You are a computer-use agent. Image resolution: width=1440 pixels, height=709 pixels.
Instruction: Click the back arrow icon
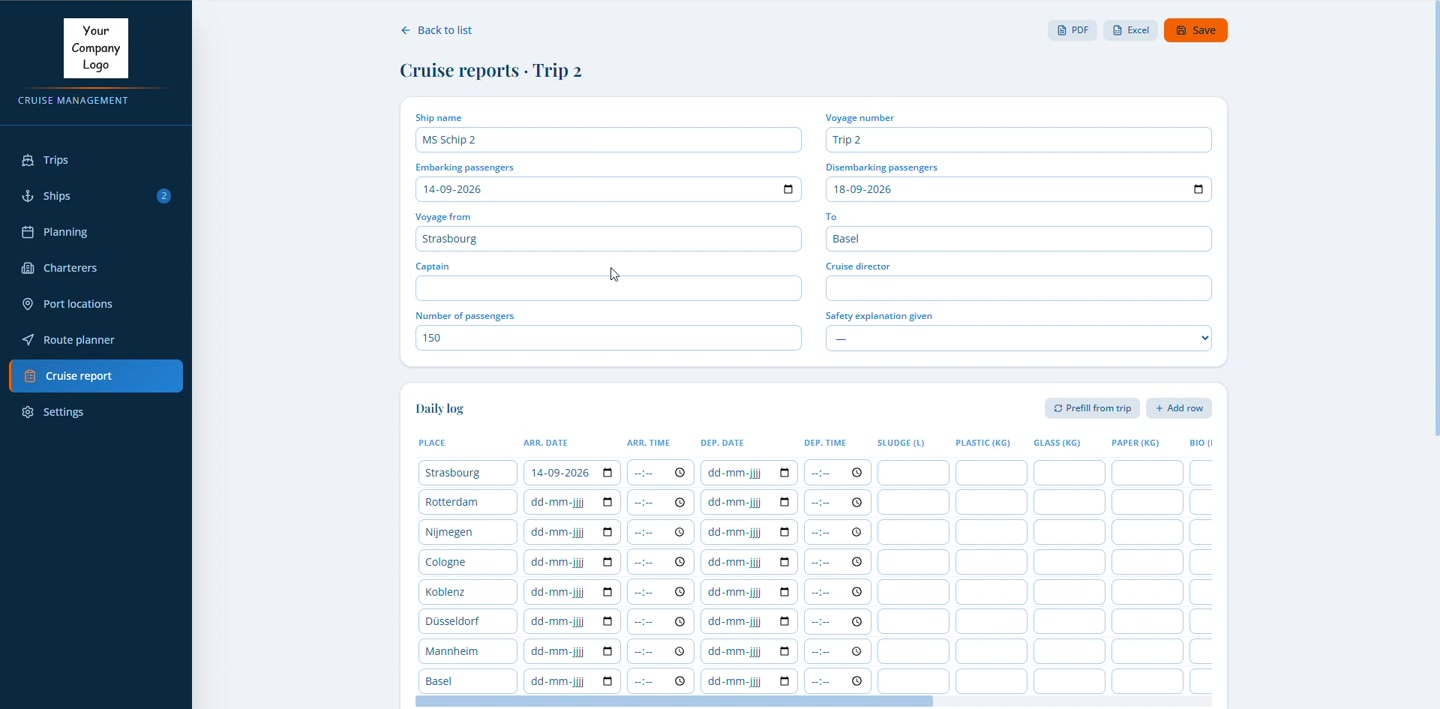click(405, 30)
